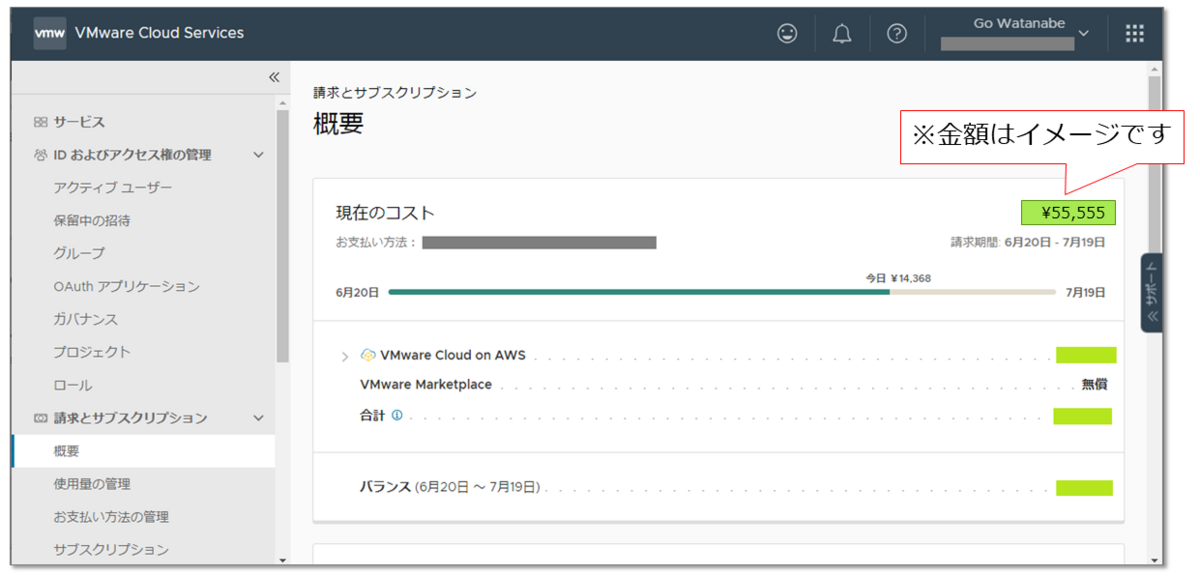
Task: Expand the VMware Cloud on AWS cost row
Action: click(x=346, y=354)
